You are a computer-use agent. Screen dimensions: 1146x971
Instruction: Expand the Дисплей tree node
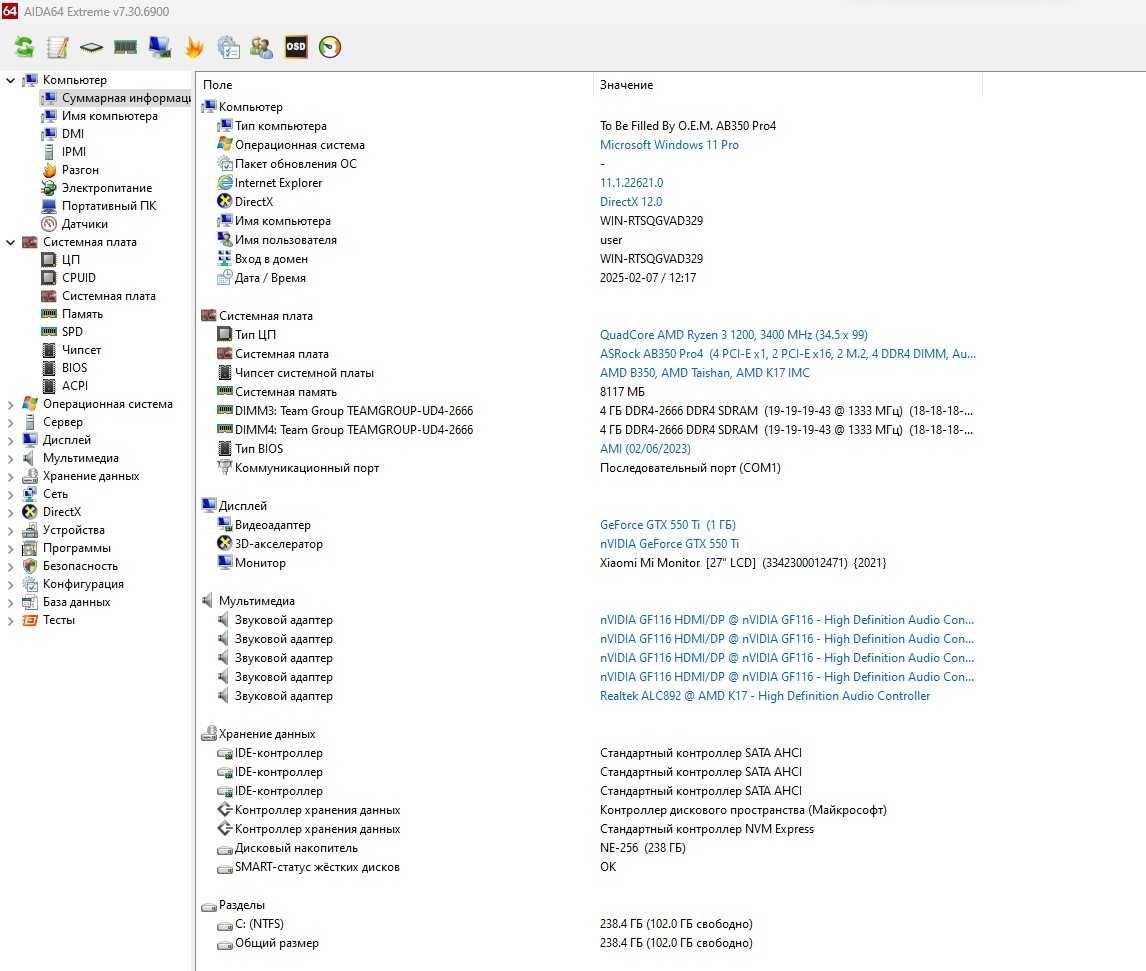tap(10, 440)
